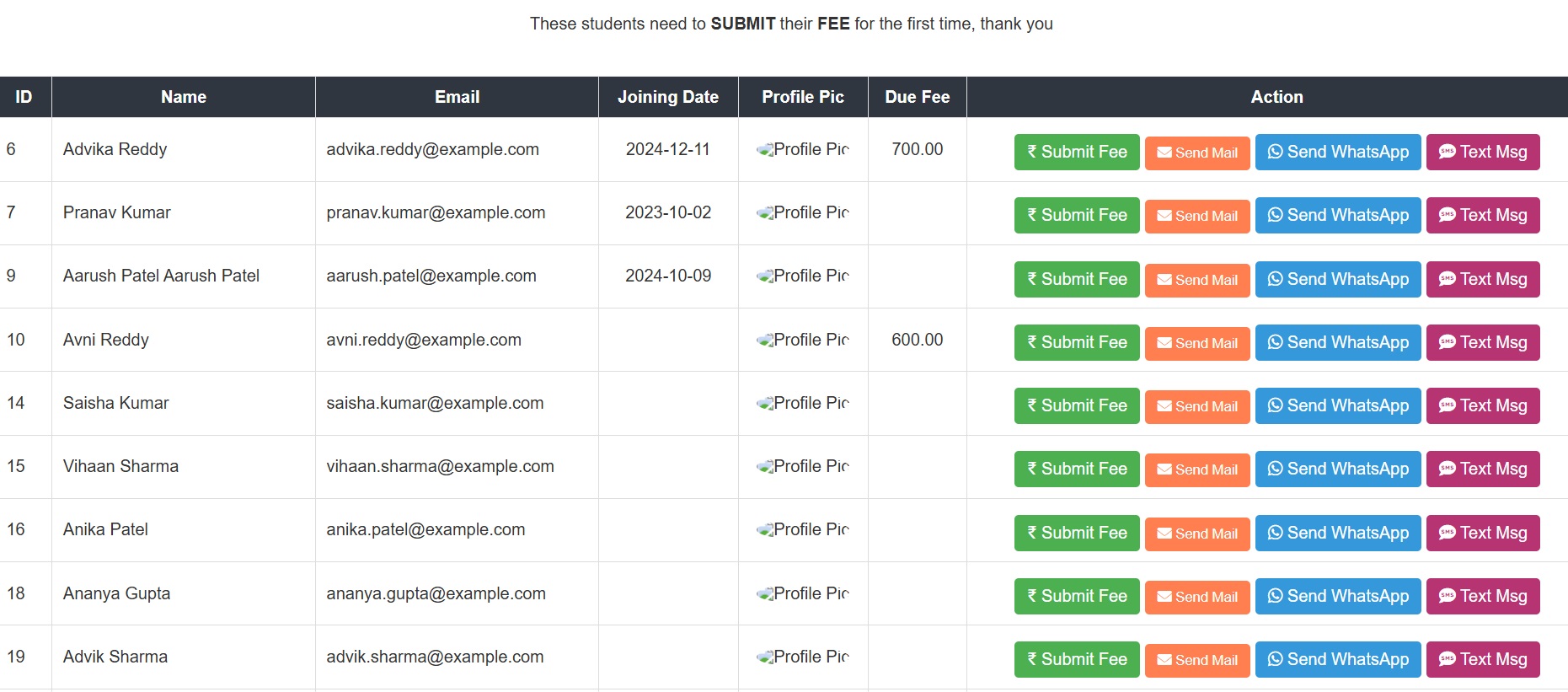1568x692 pixels.
Task: Click name Anika Patel
Action: click(x=105, y=529)
